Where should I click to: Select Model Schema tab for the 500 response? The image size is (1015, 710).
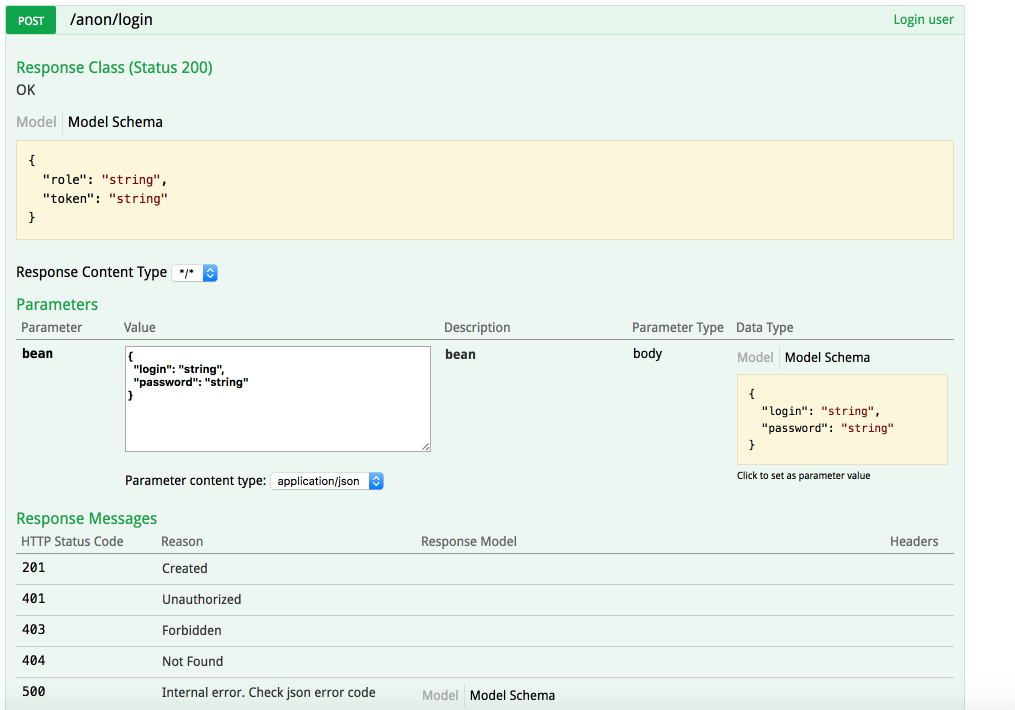click(512, 695)
